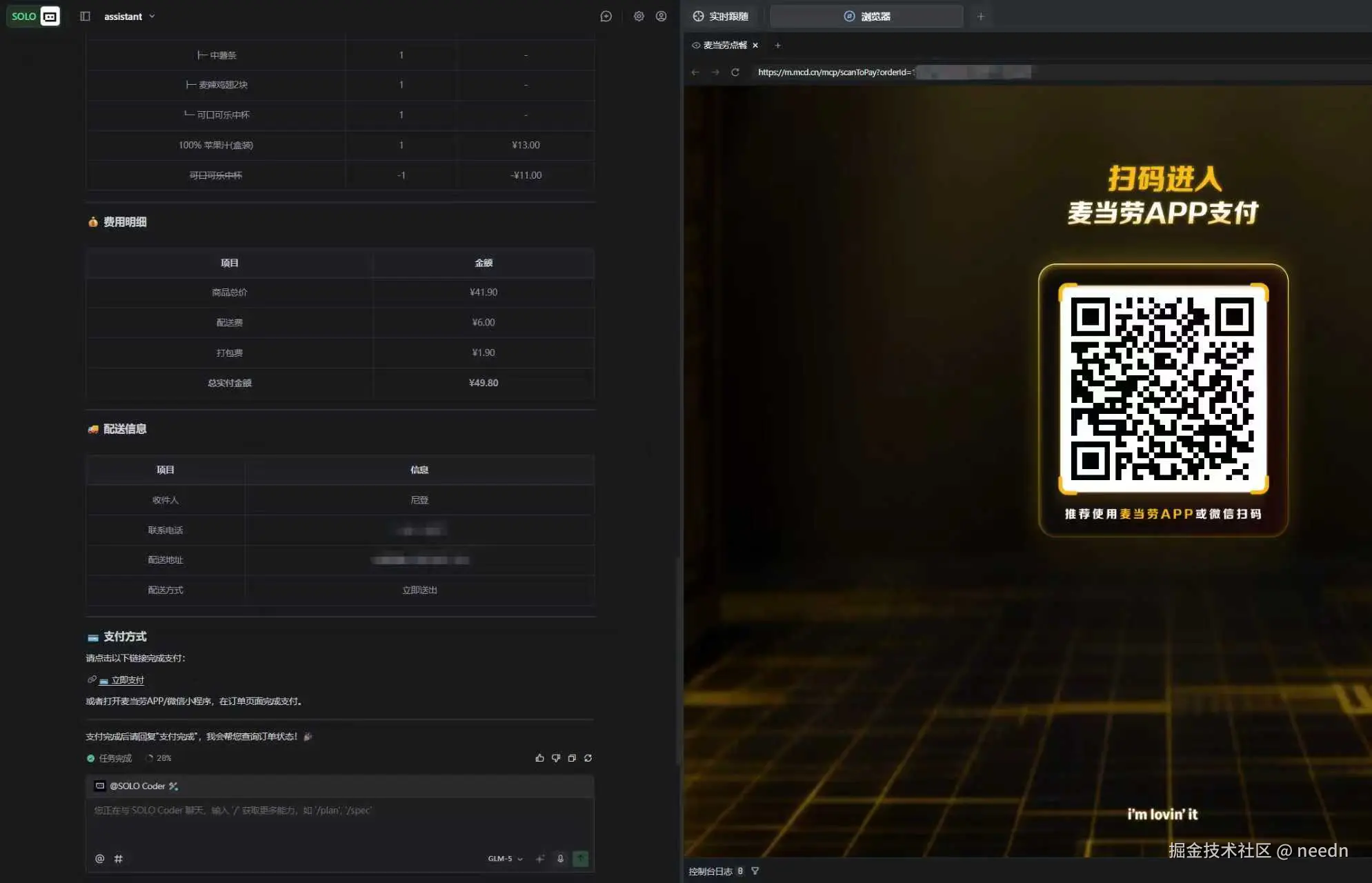Open the console log filter icon
Image resolution: width=1372 pixels, height=883 pixels.
pos(755,871)
